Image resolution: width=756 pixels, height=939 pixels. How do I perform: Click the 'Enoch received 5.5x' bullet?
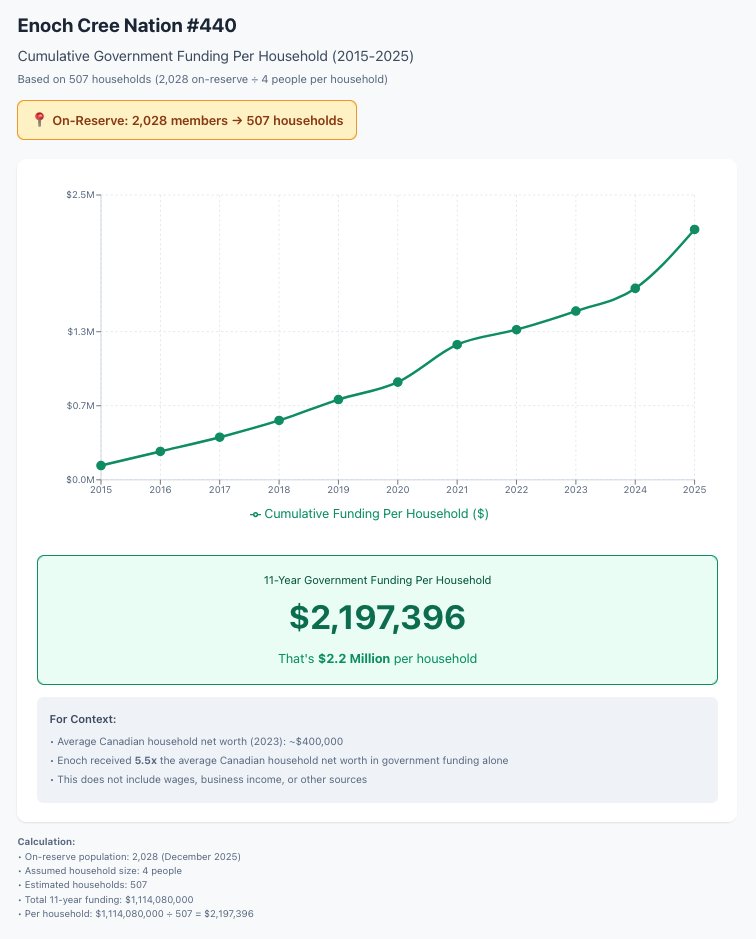pyautogui.click(x=279, y=761)
